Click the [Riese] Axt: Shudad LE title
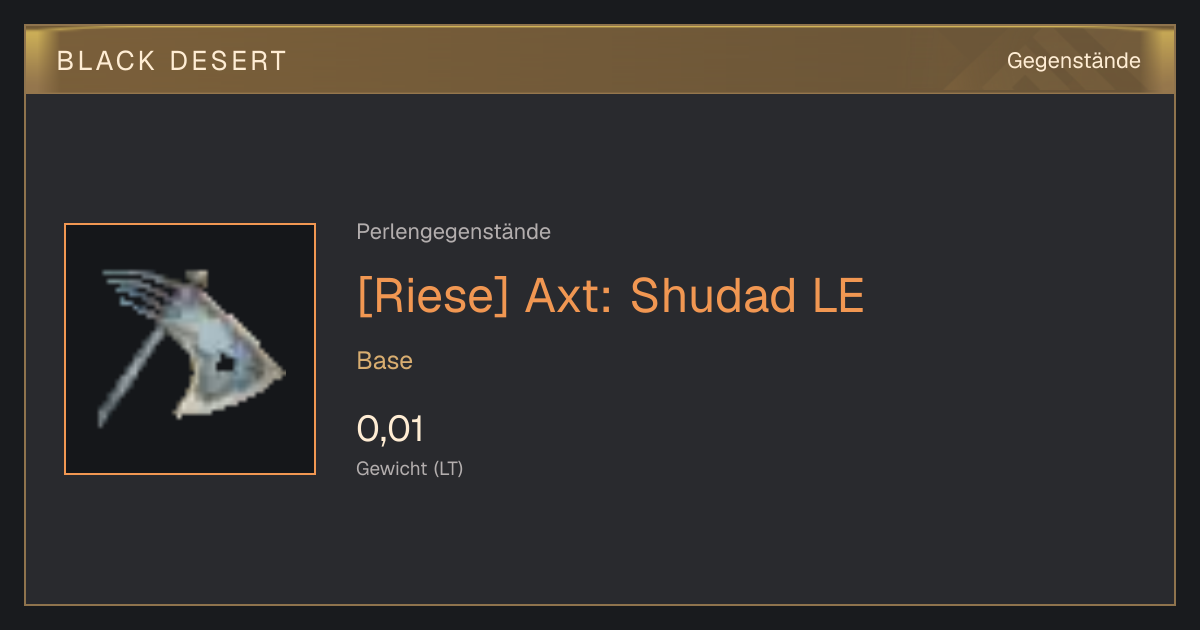 [x=610, y=296]
